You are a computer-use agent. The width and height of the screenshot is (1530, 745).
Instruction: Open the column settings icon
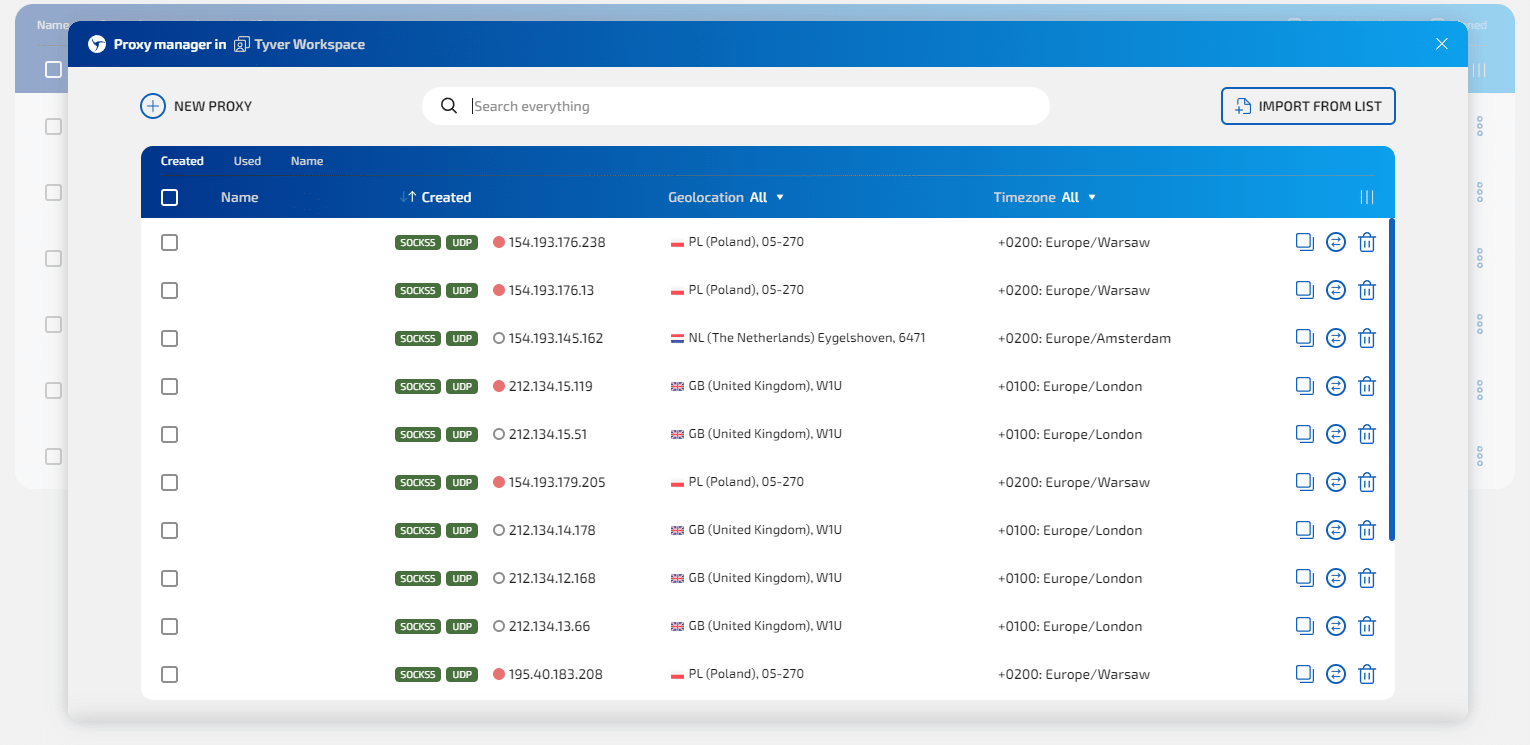1367,197
